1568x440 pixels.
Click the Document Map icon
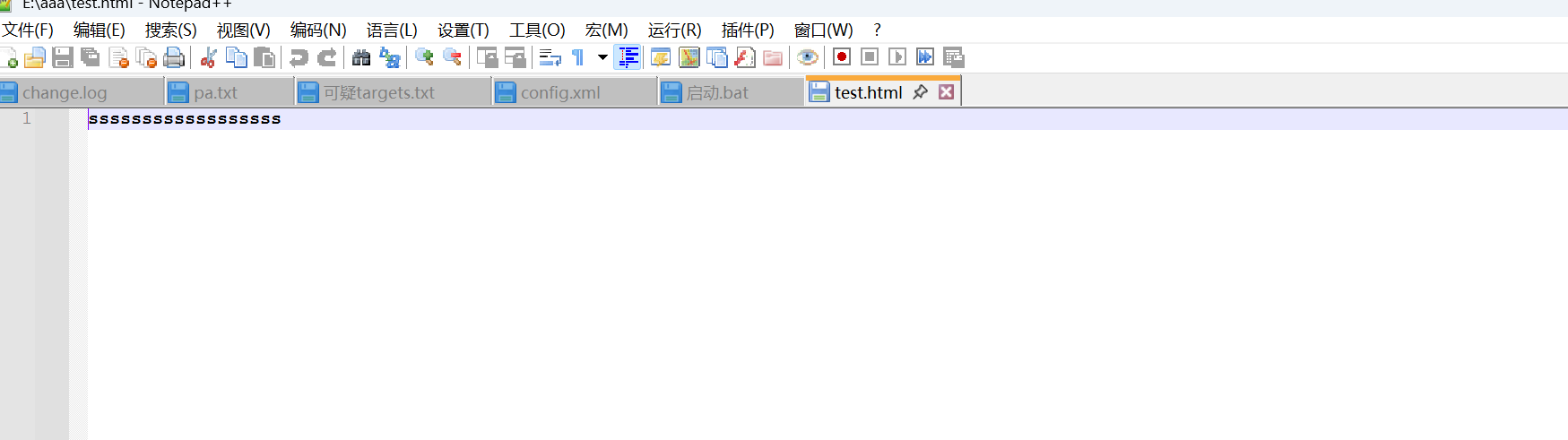[689, 58]
